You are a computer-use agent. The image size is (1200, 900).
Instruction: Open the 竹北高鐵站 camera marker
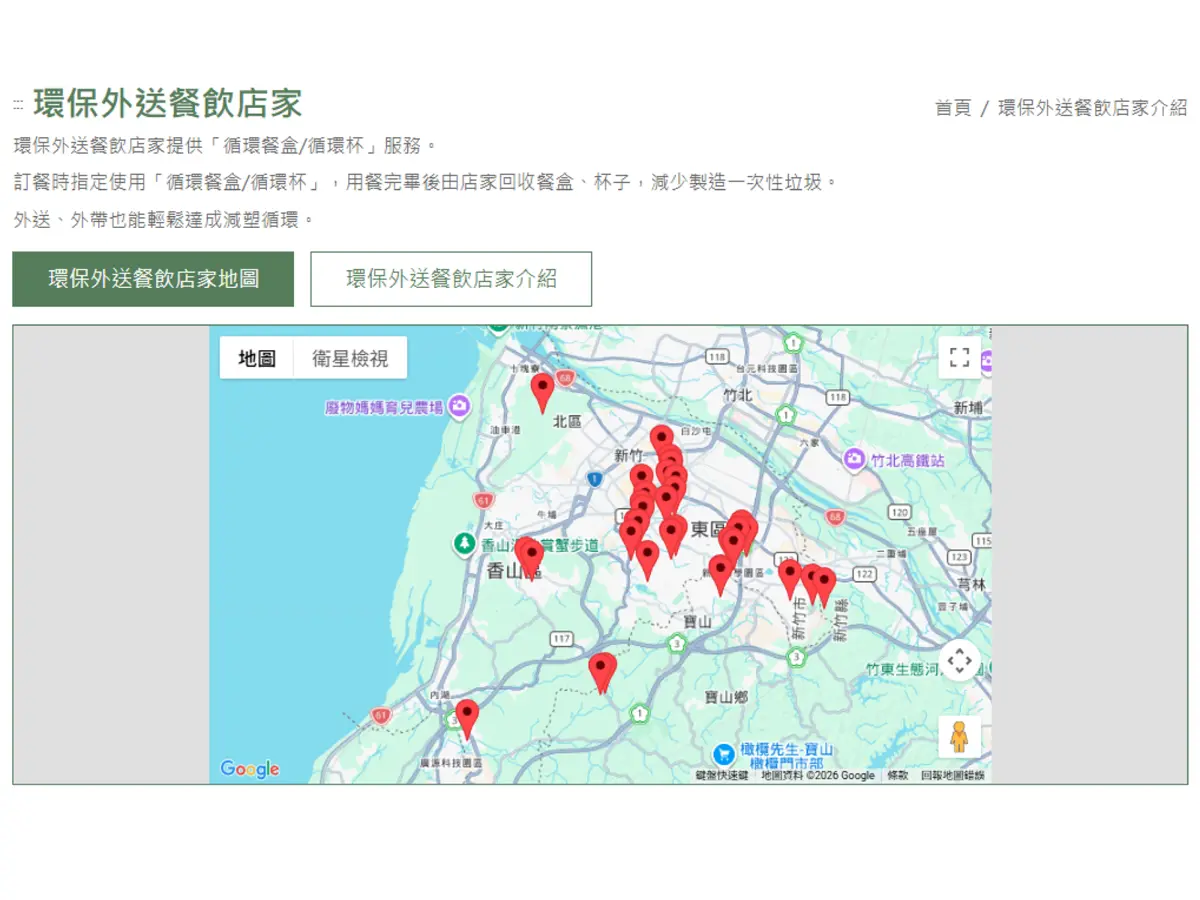pos(854,459)
